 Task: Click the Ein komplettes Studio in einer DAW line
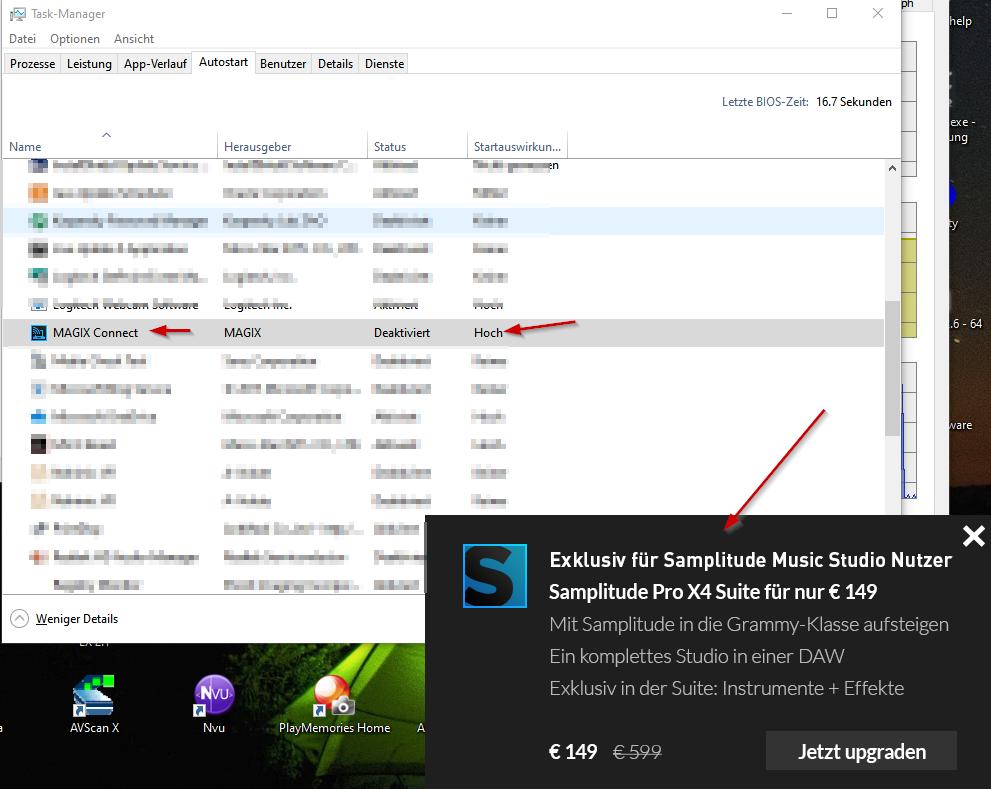(696, 656)
